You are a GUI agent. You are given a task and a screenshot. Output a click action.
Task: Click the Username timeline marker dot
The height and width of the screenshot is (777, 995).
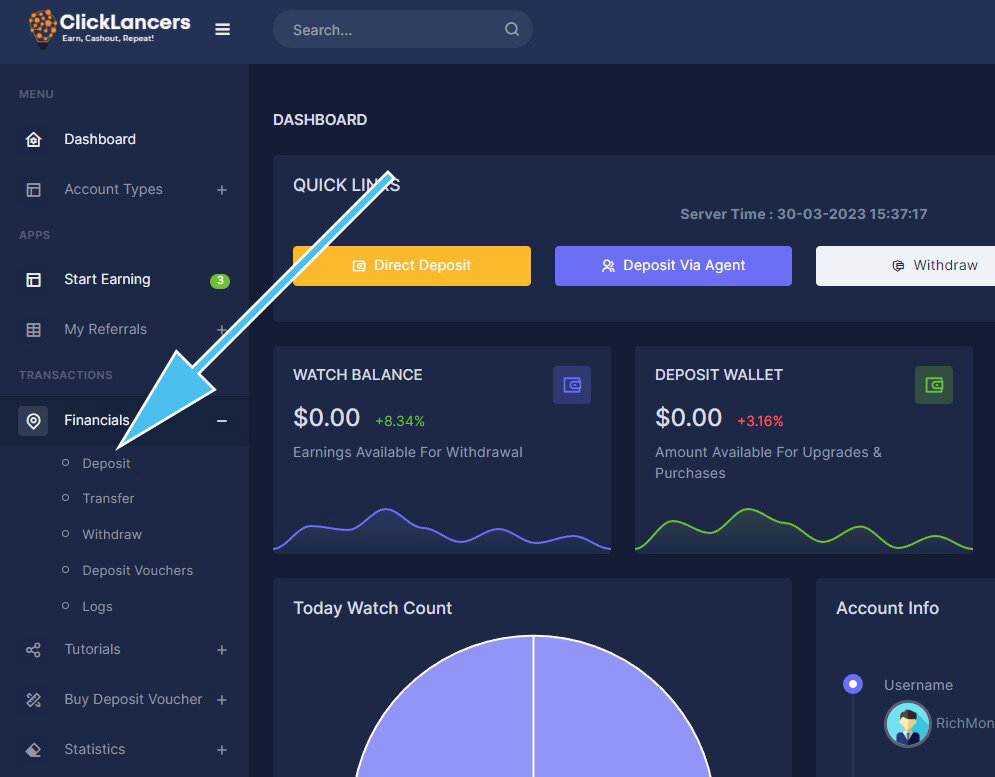point(853,684)
